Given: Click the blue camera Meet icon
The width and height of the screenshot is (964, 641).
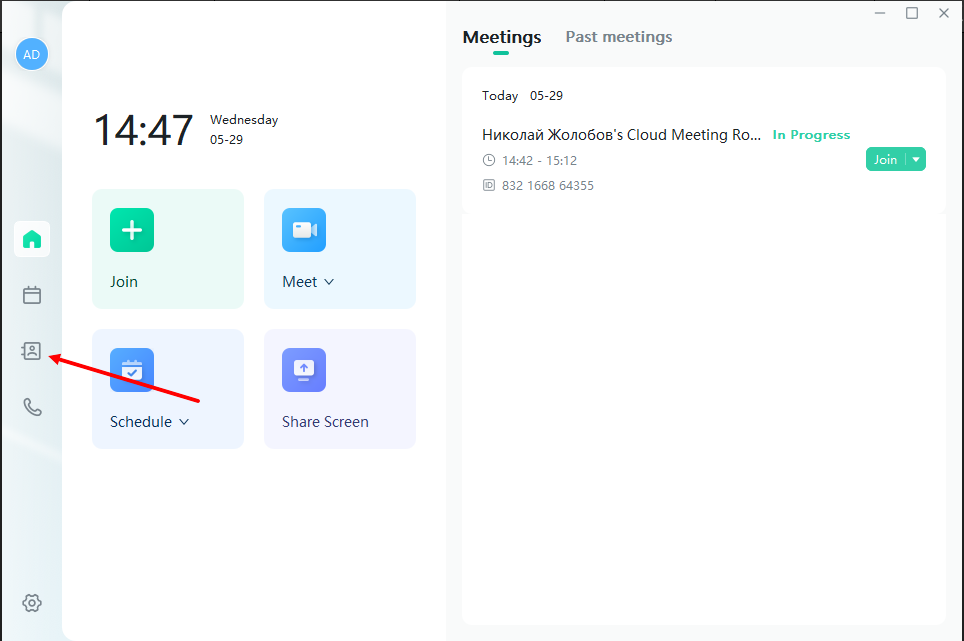Looking at the screenshot, I should click(304, 230).
